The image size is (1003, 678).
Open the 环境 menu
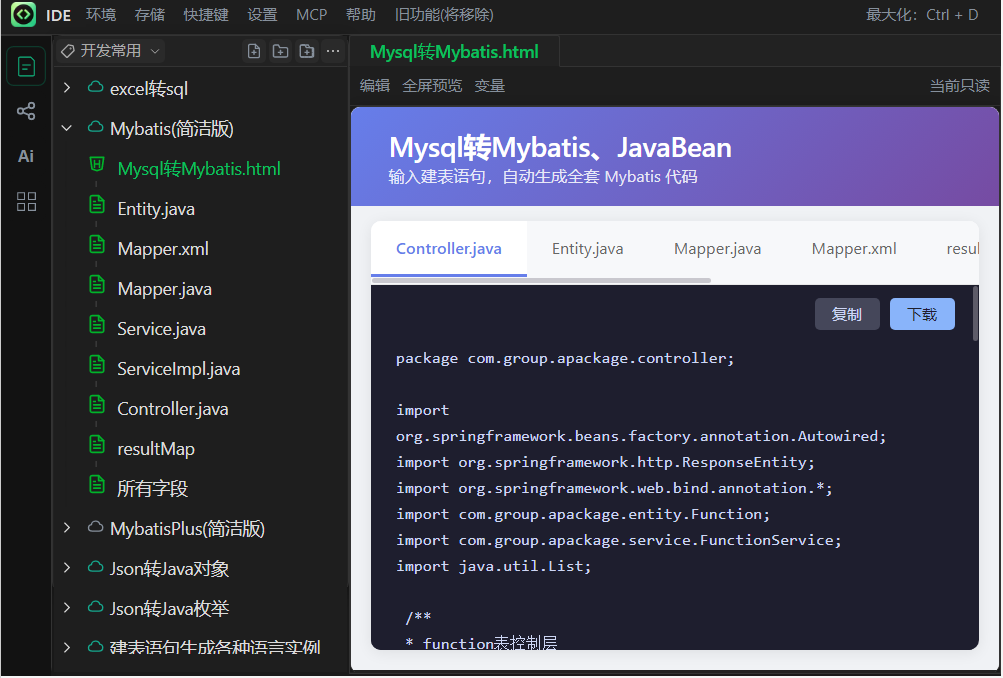[101, 15]
